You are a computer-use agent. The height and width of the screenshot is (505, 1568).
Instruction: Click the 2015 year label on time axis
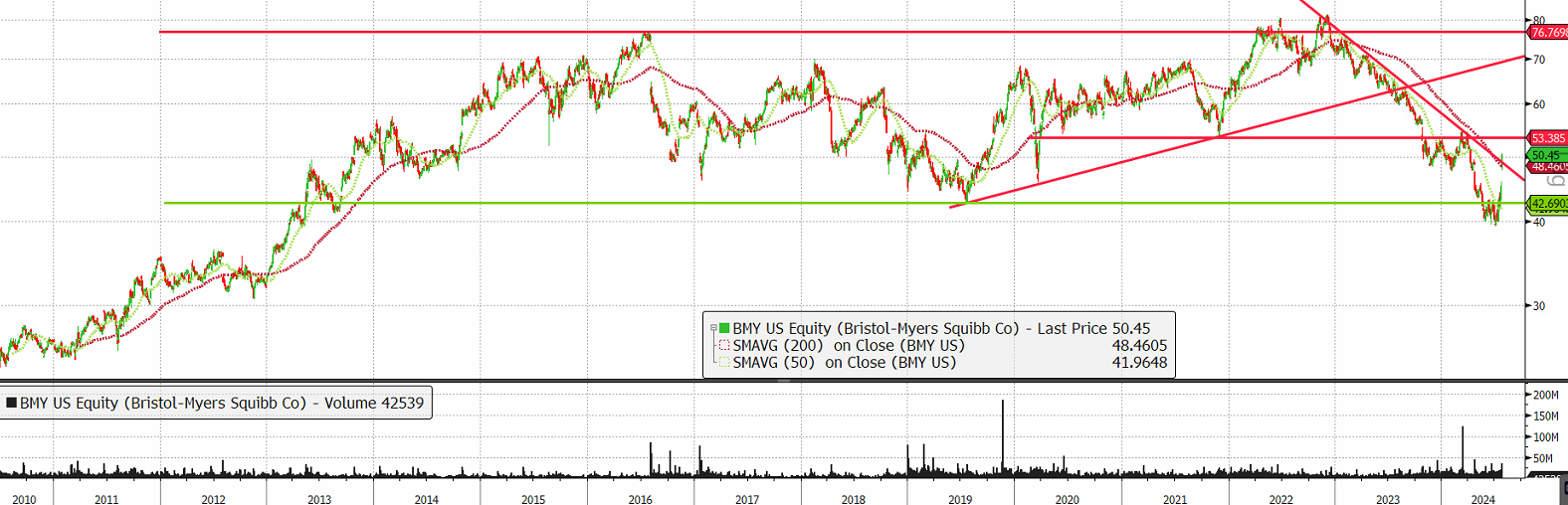pyautogui.click(x=533, y=499)
